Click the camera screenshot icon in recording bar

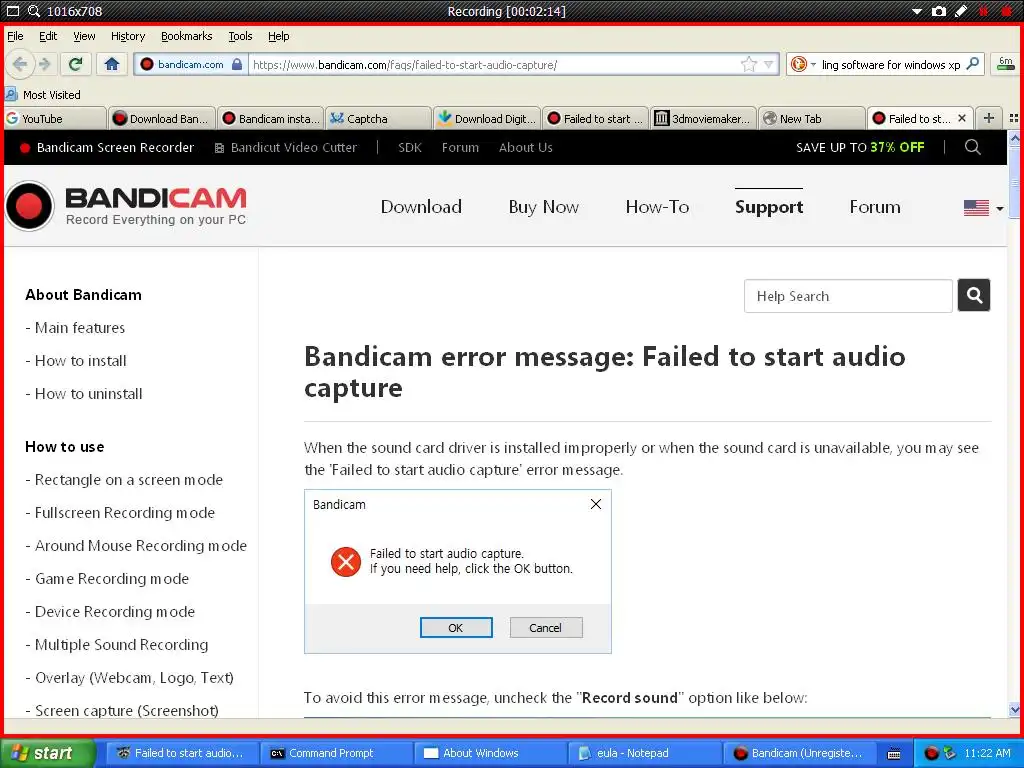click(938, 11)
